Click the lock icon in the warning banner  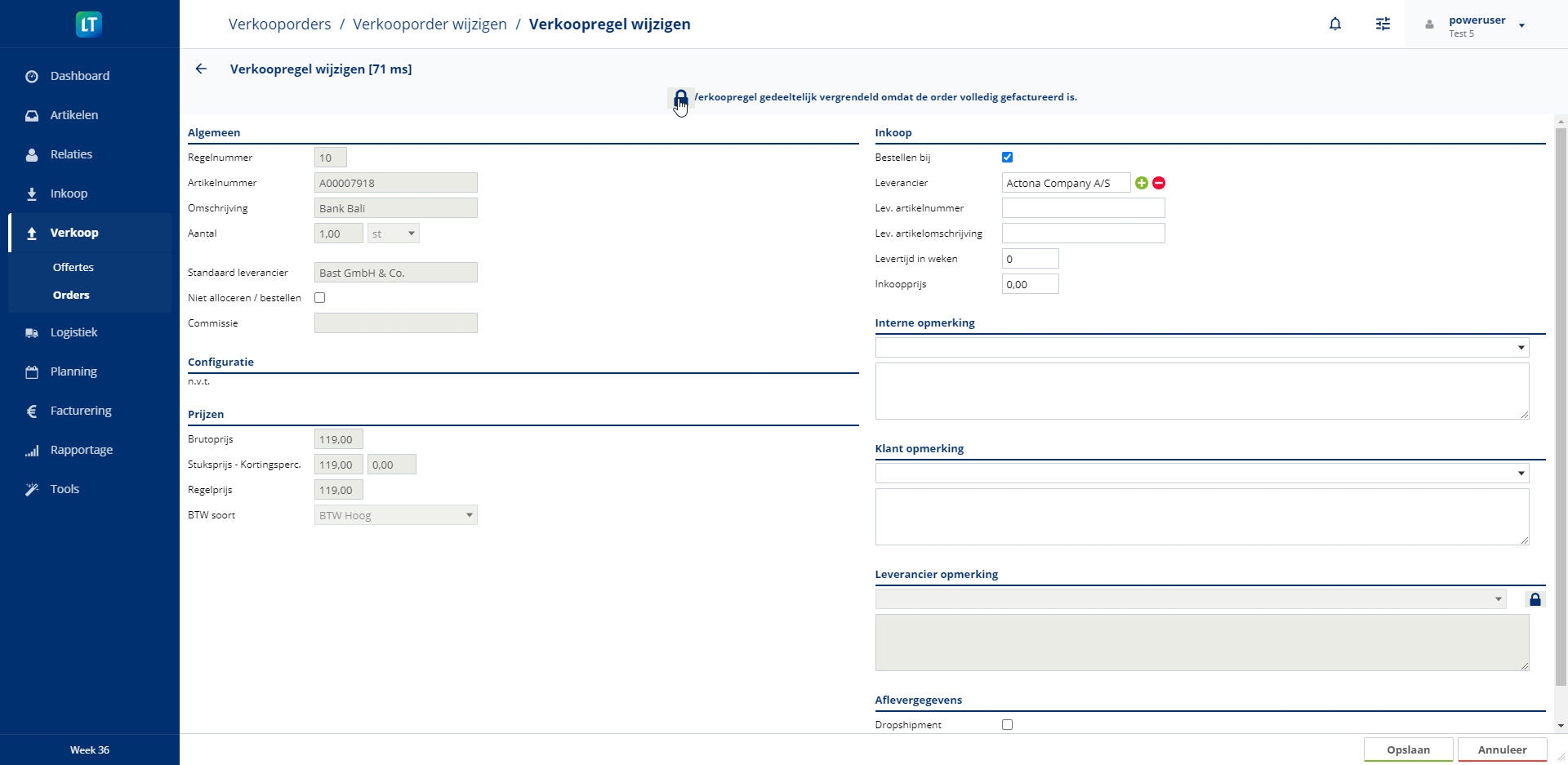(x=680, y=98)
